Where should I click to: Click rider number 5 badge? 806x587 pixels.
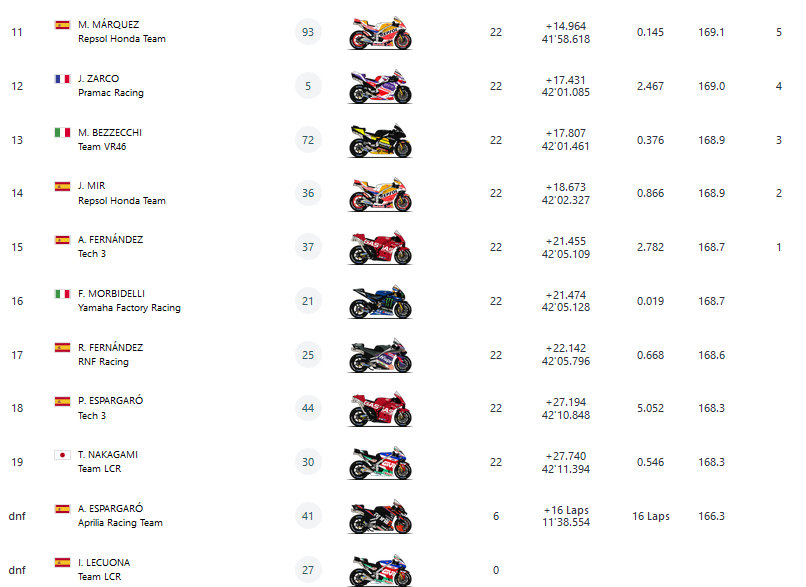(308, 86)
